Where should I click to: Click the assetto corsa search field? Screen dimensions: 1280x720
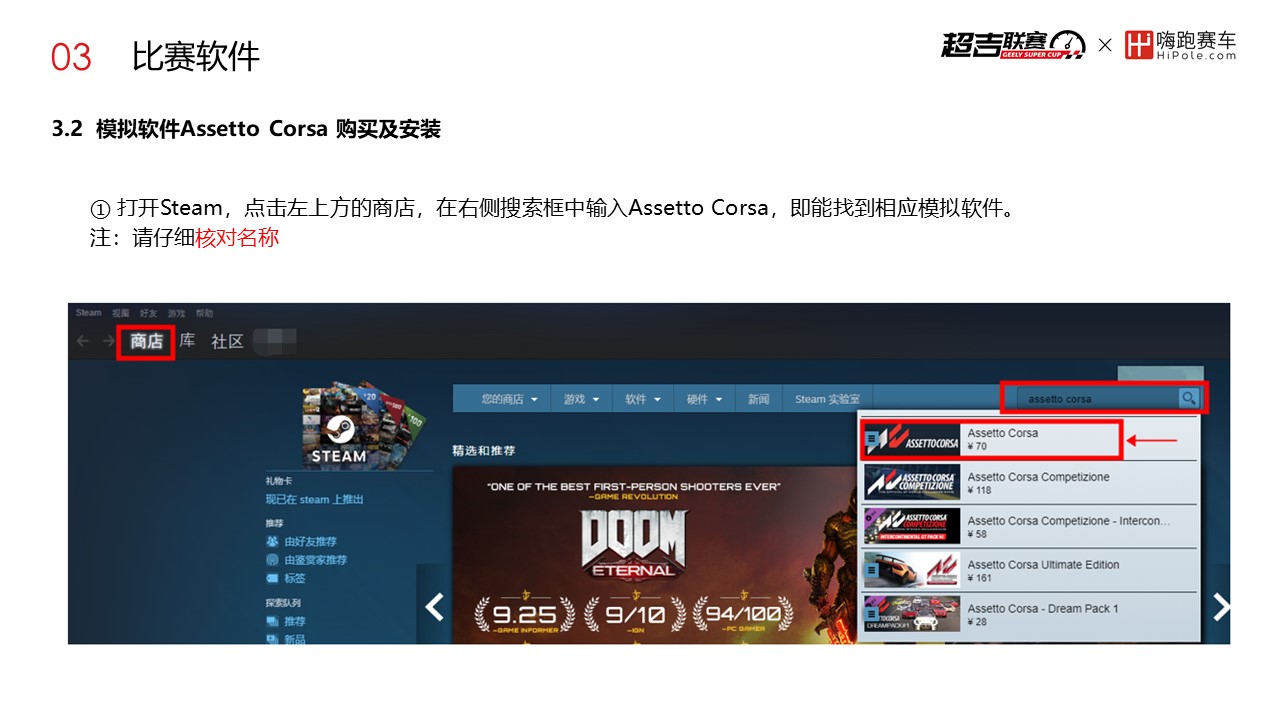(1098, 398)
